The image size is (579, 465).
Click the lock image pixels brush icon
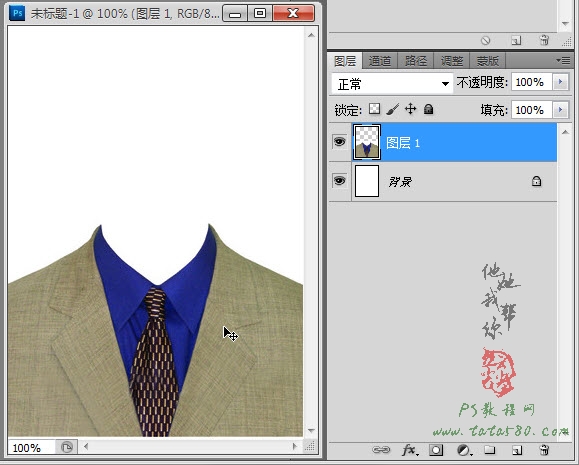click(393, 109)
